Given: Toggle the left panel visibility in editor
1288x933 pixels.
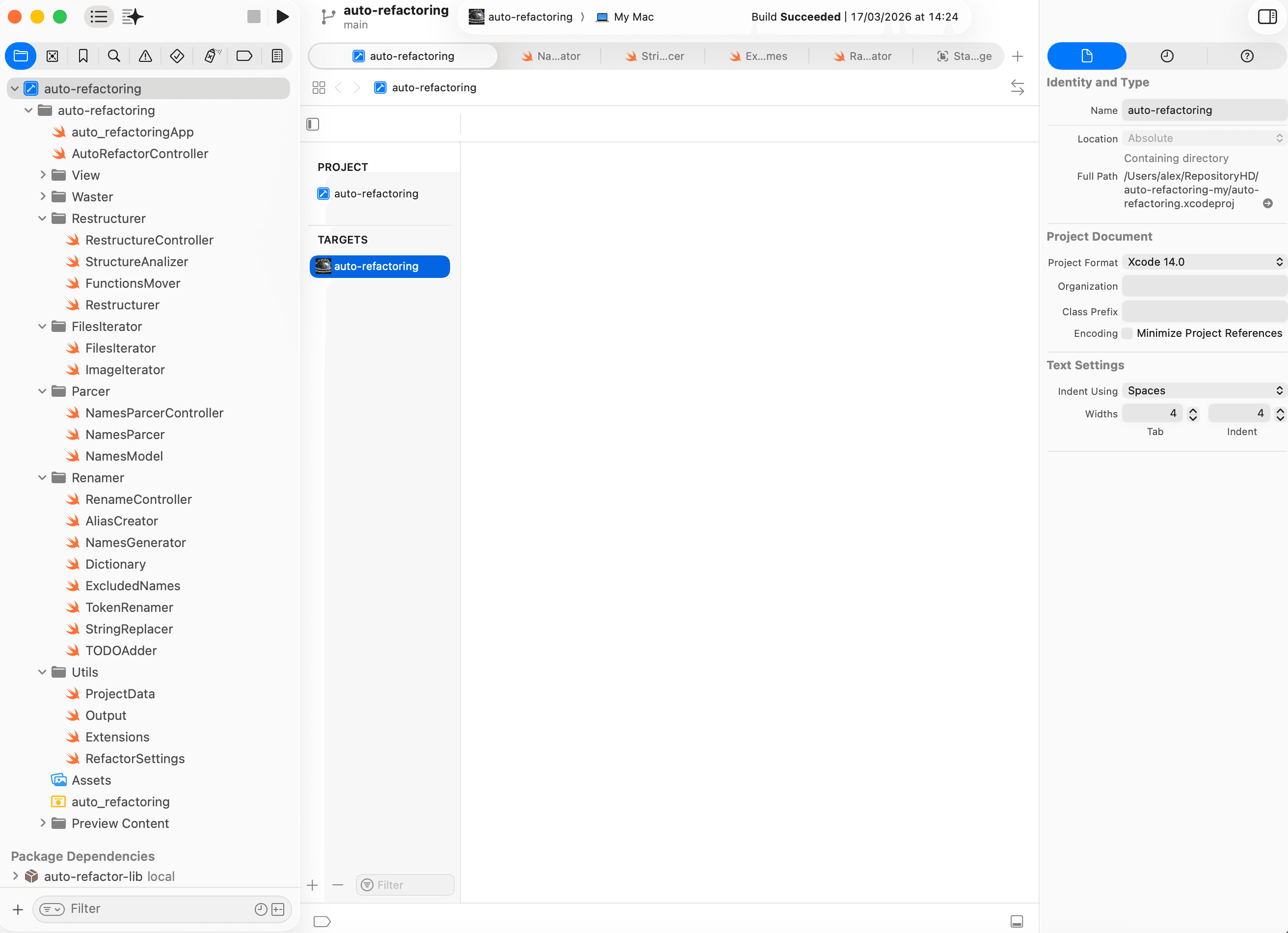Looking at the screenshot, I should coord(312,124).
